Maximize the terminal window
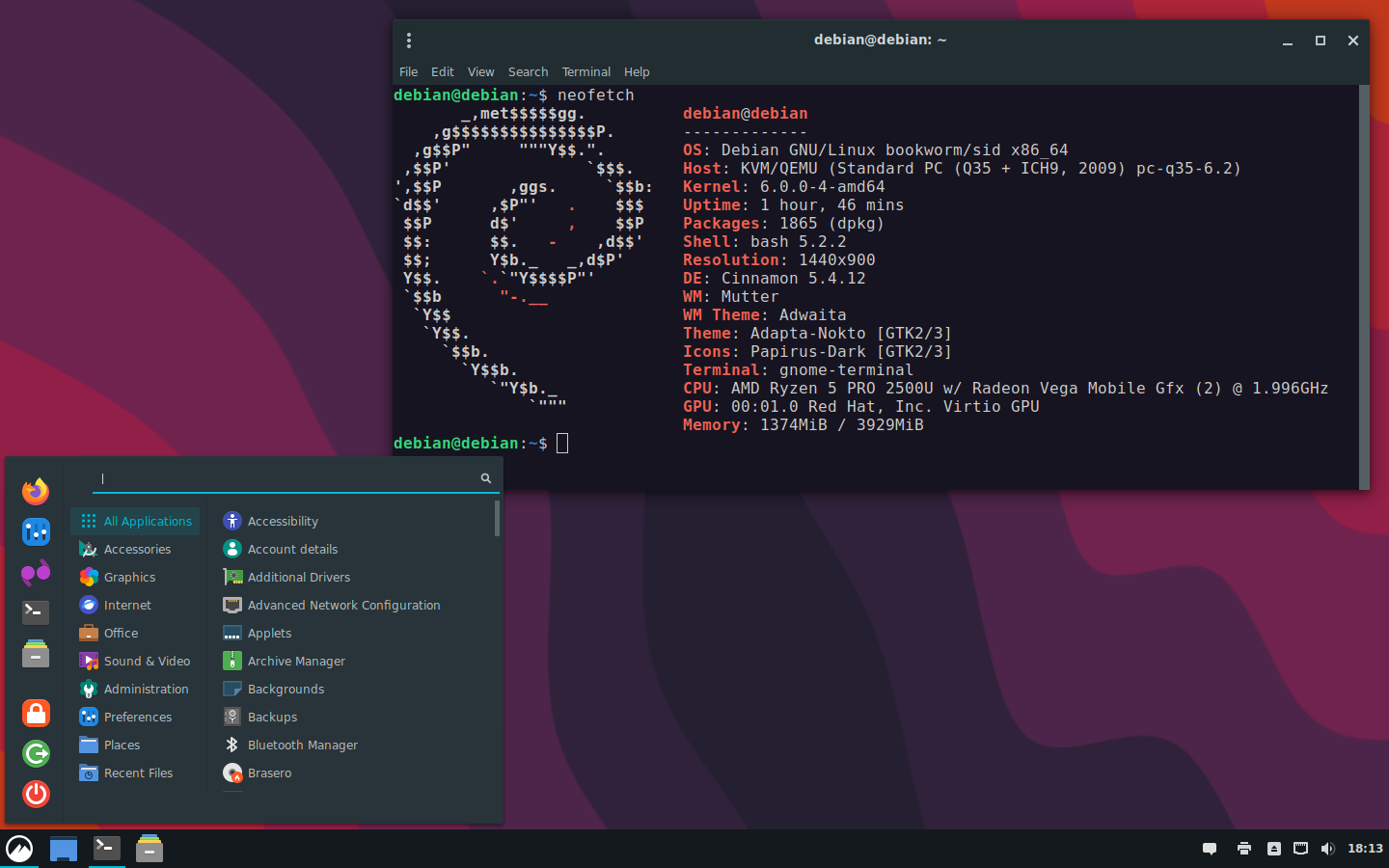The image size is (1389, 868). 1321,41
